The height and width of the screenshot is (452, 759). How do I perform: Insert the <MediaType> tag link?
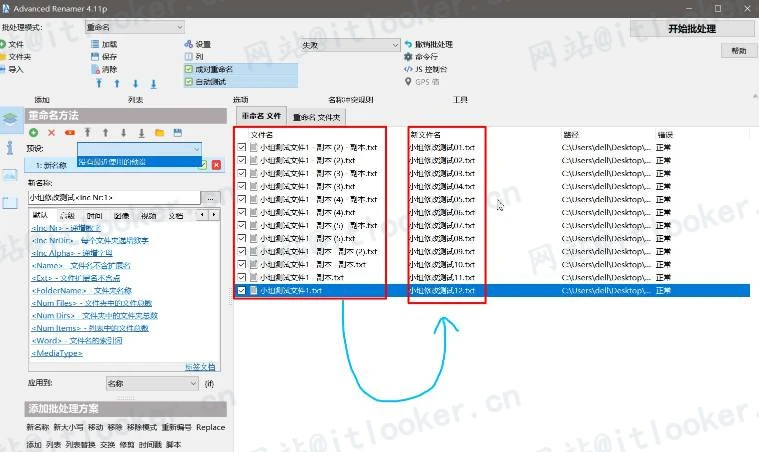click(x=57, y=353)
